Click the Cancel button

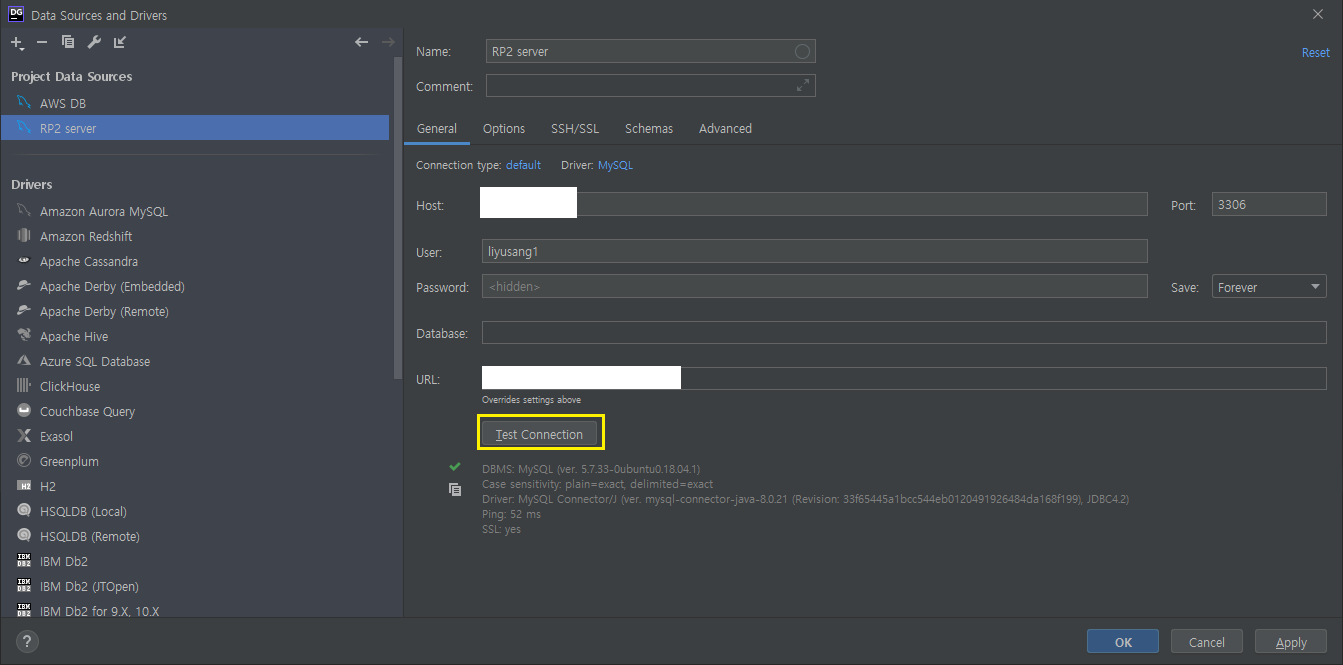(1207, 642)
